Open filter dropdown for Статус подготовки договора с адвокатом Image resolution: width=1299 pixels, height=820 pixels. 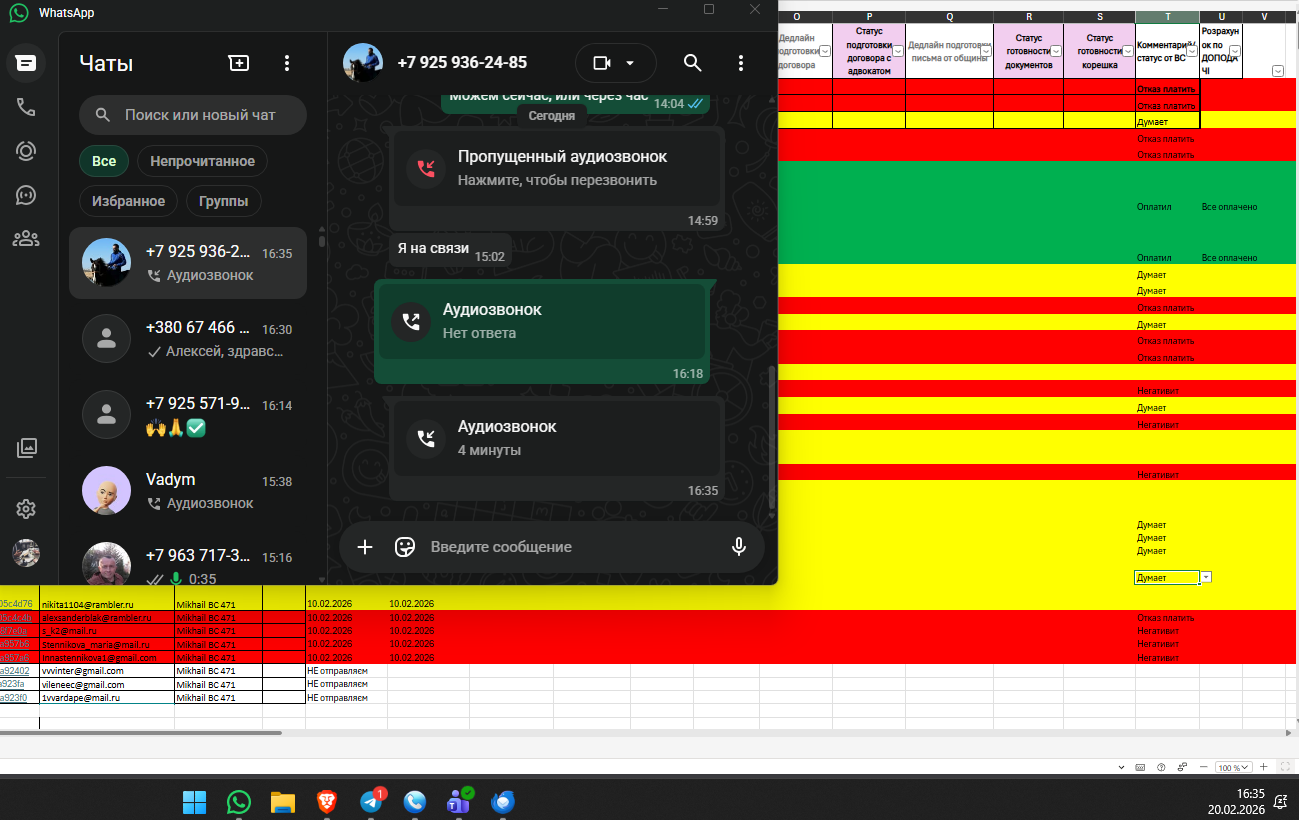click(898, 50)
